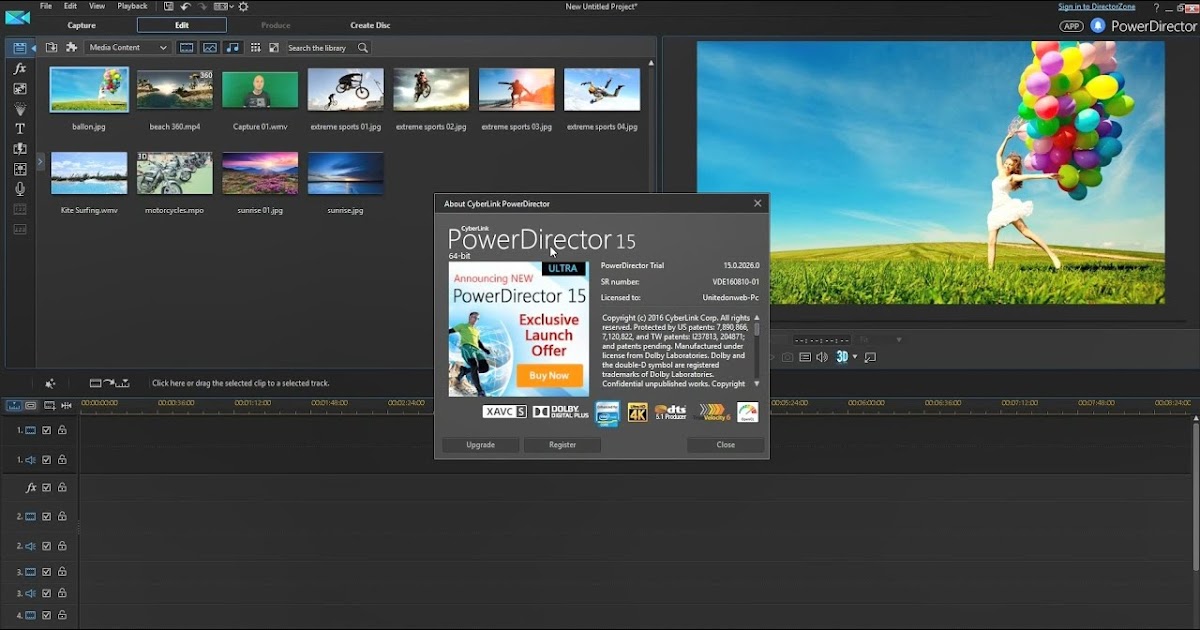Select the motorcycles.mpo thumbnail
Screen dimensions: 1200x630
[174, 172]
